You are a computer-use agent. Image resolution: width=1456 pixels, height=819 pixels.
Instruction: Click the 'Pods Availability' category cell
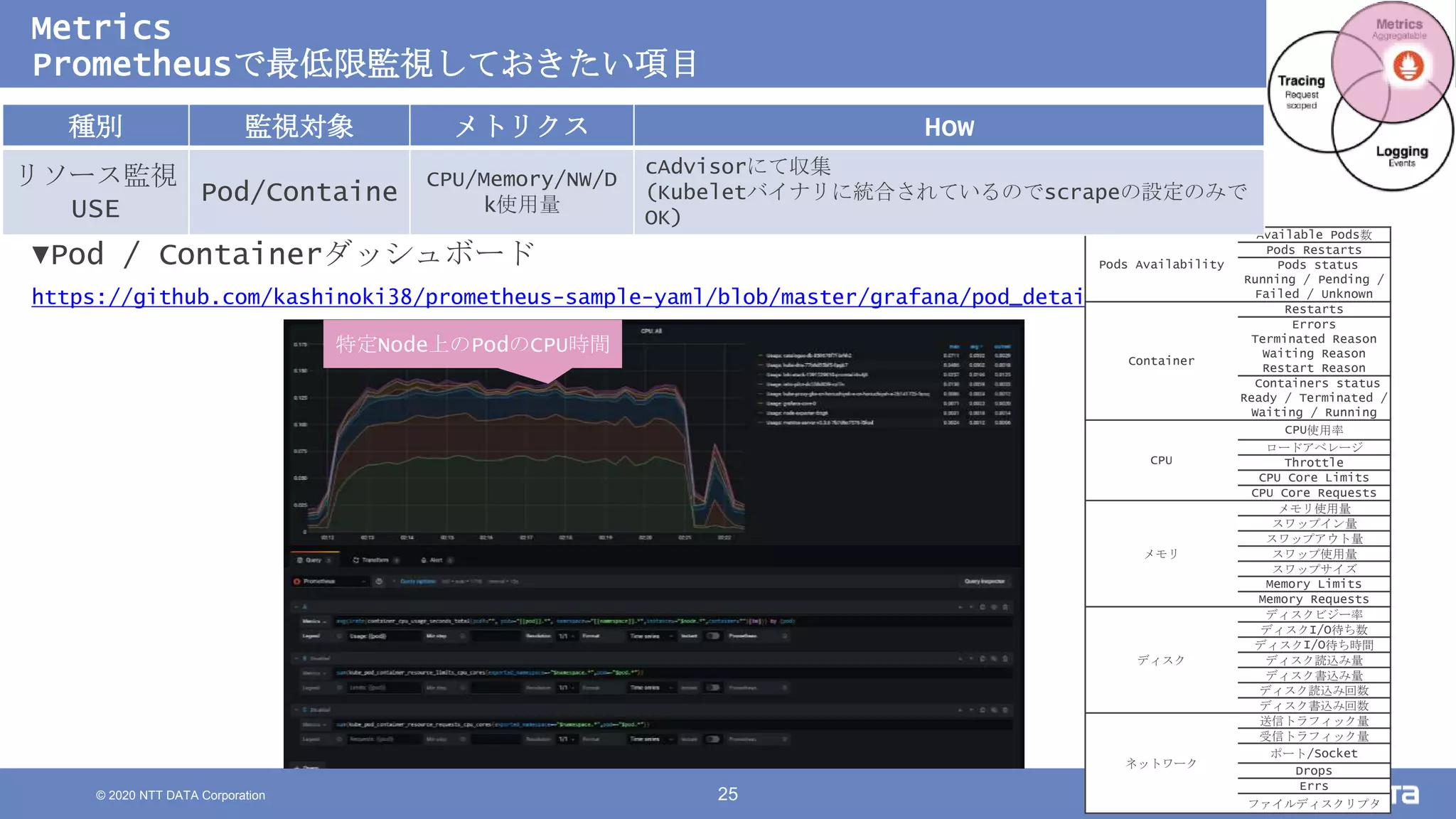click(x=1162, y=264)
